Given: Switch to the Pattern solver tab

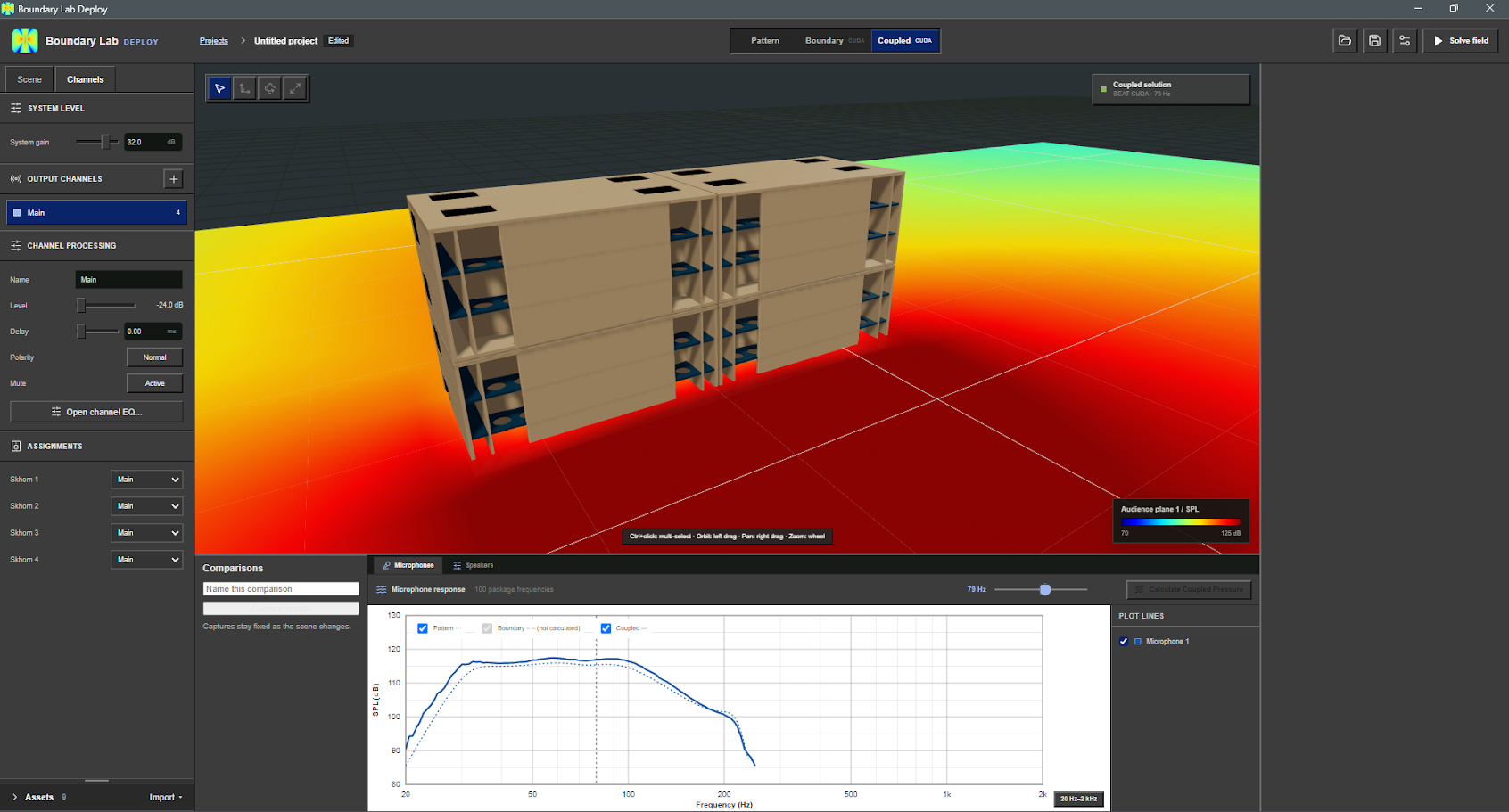Looking at the screenshot, I should tap(765, 41).
